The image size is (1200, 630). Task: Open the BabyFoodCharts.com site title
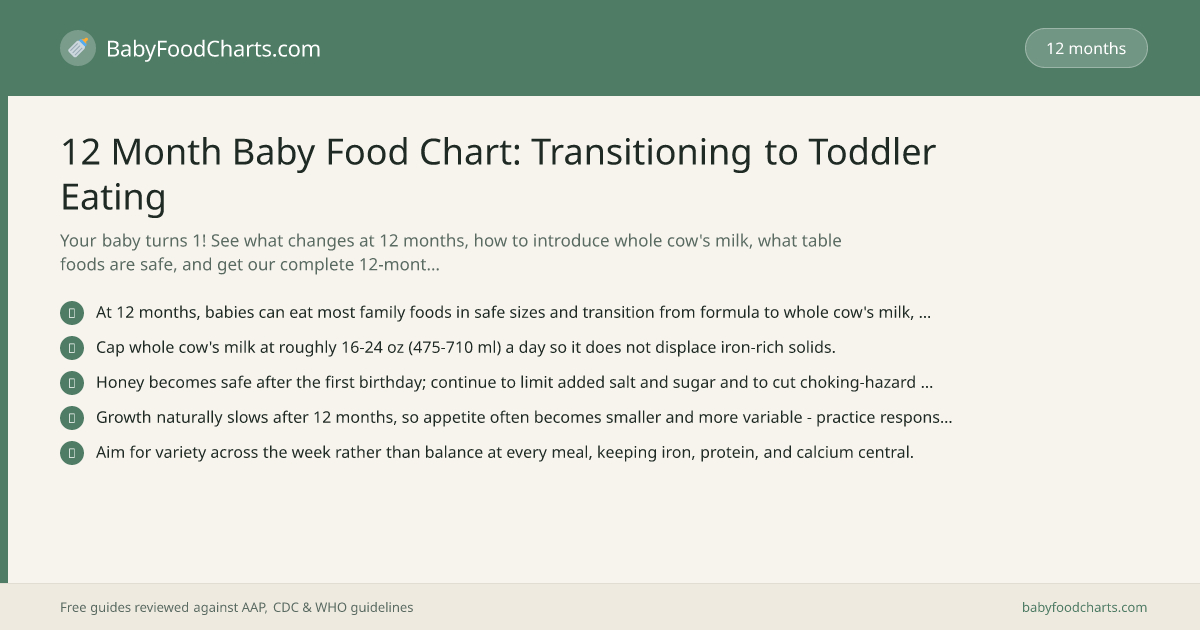pyautogui.click(x=213, y=48)
